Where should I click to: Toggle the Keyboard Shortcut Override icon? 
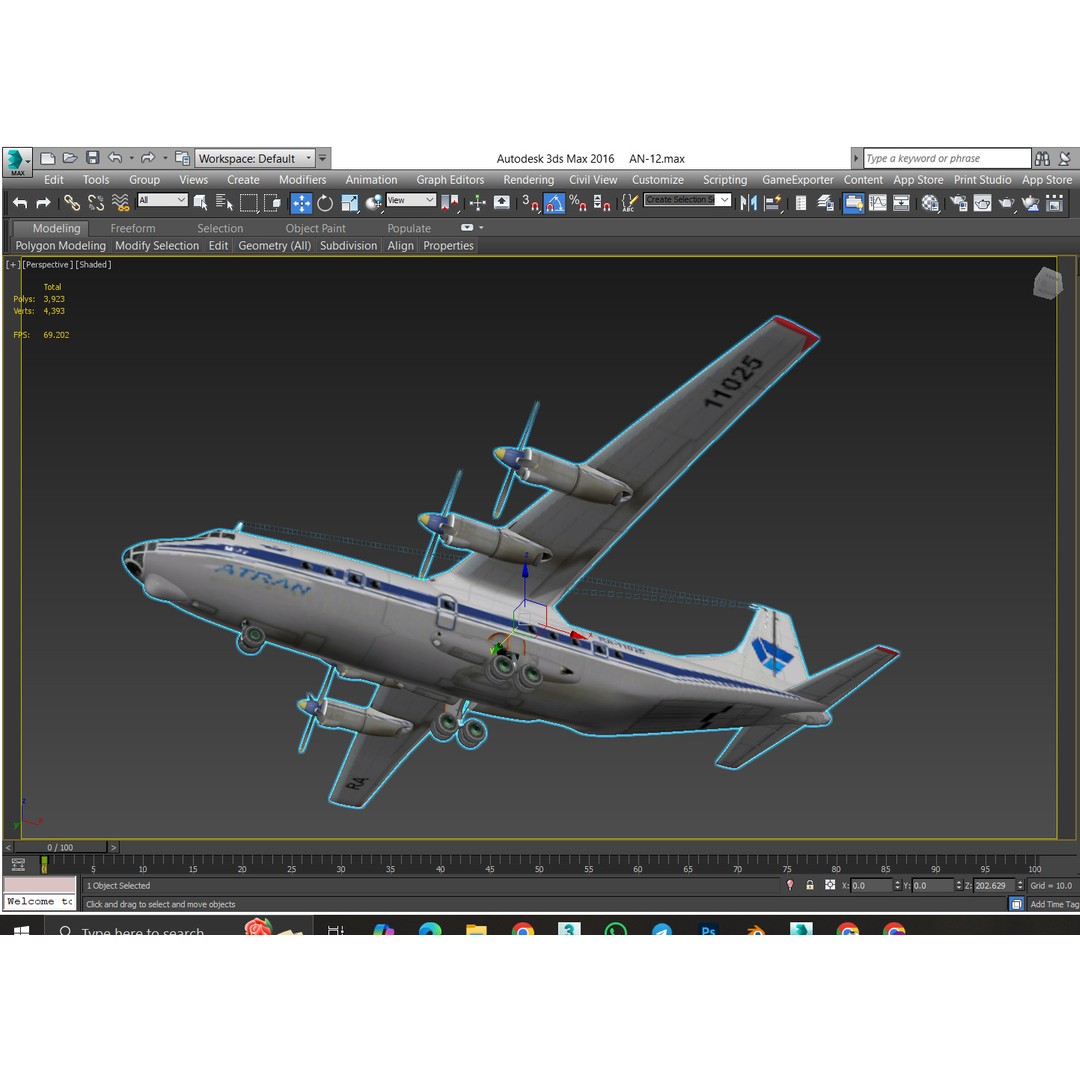(x=502, y=202)
